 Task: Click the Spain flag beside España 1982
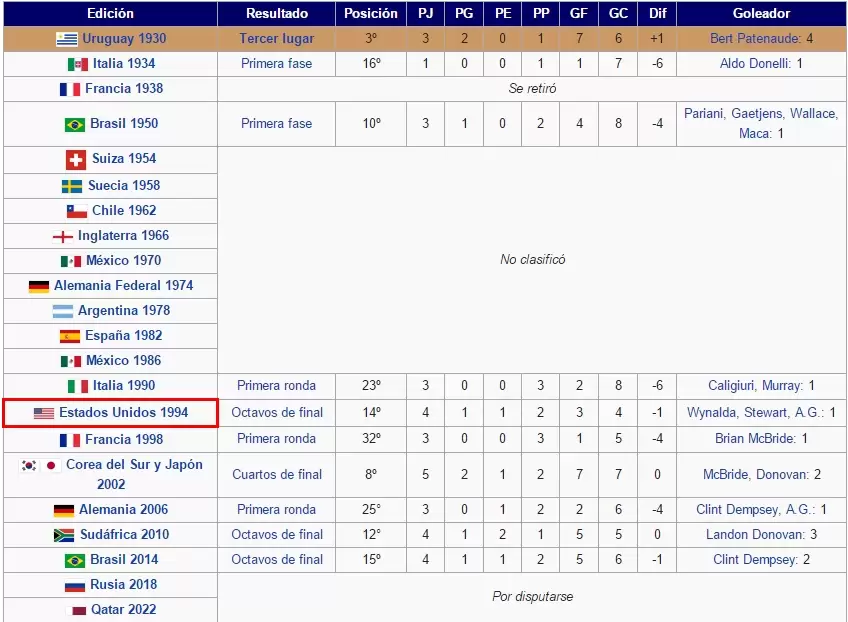click(69, 336)
